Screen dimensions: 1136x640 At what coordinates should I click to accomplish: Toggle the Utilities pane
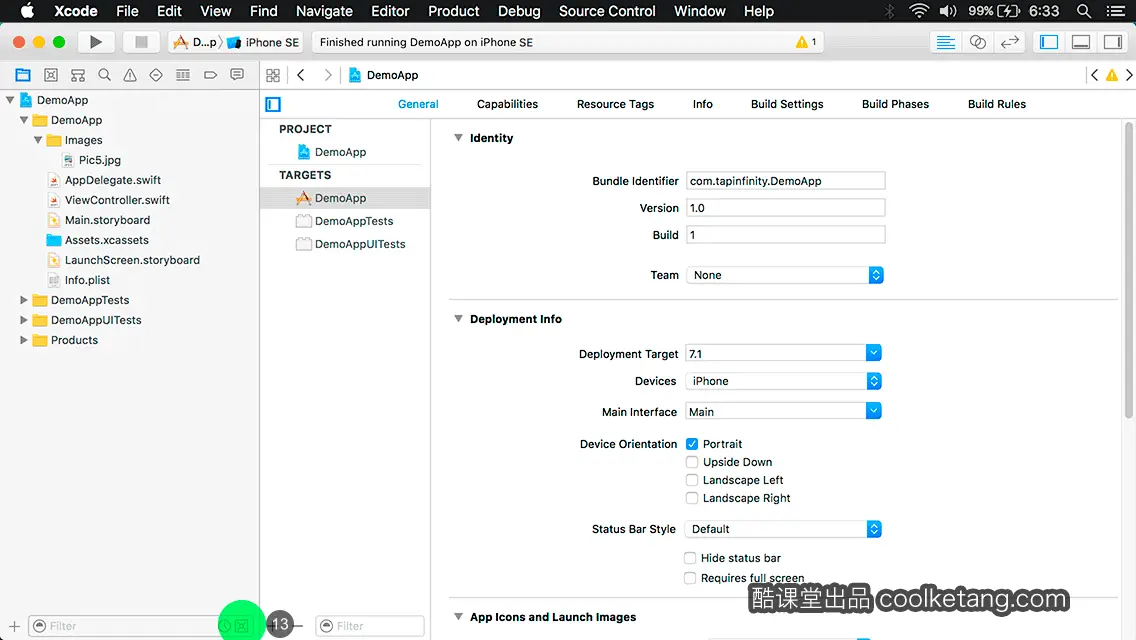(1113, 42)
